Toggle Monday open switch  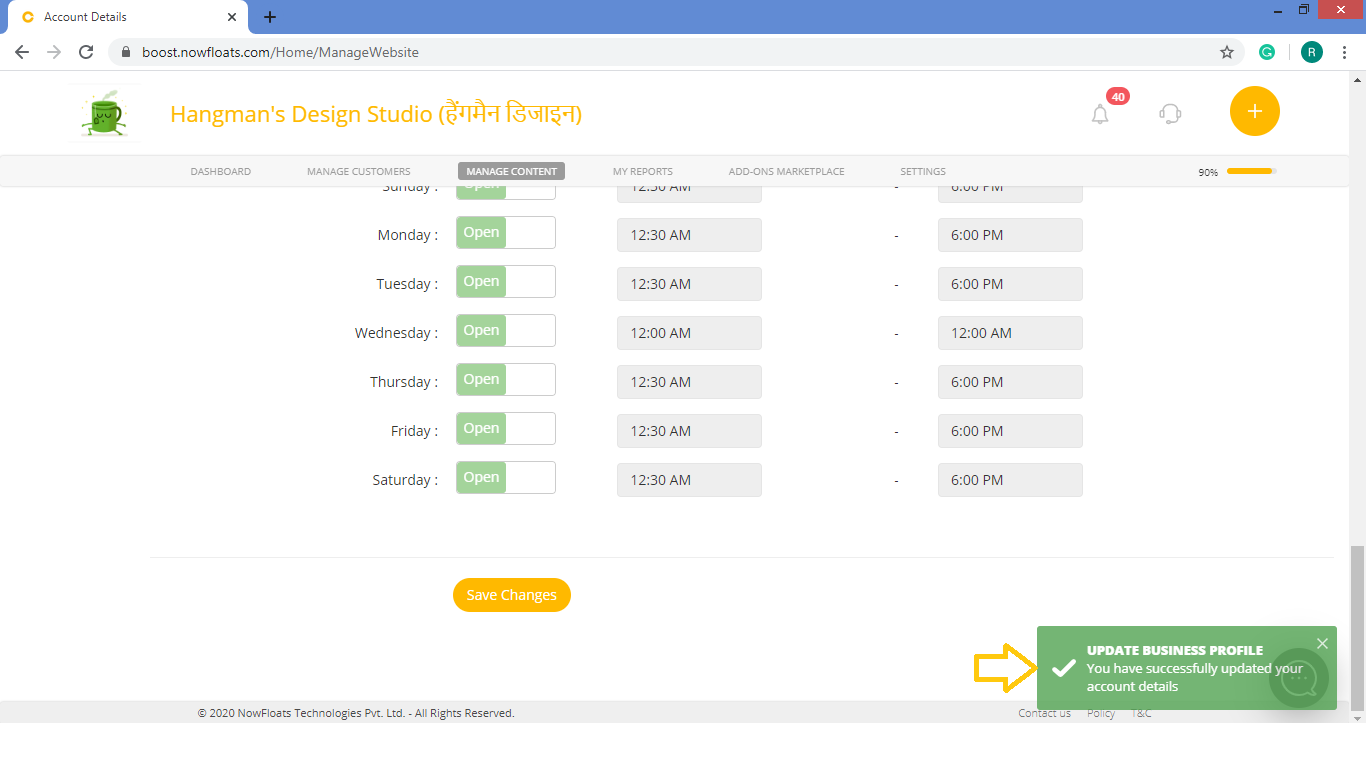(x=506, y=233)
